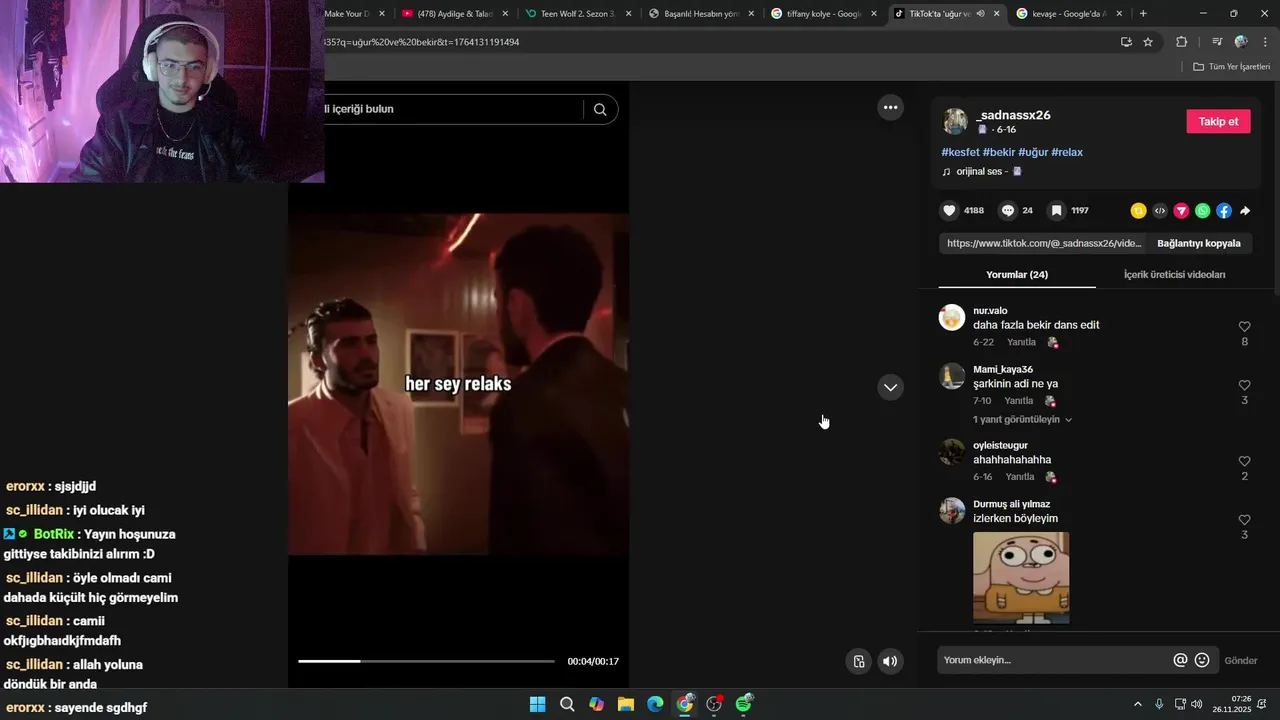Click the search magnifier icon in TikTok
The height and width of the screenshot is (720, 1280).
point(600,109)
